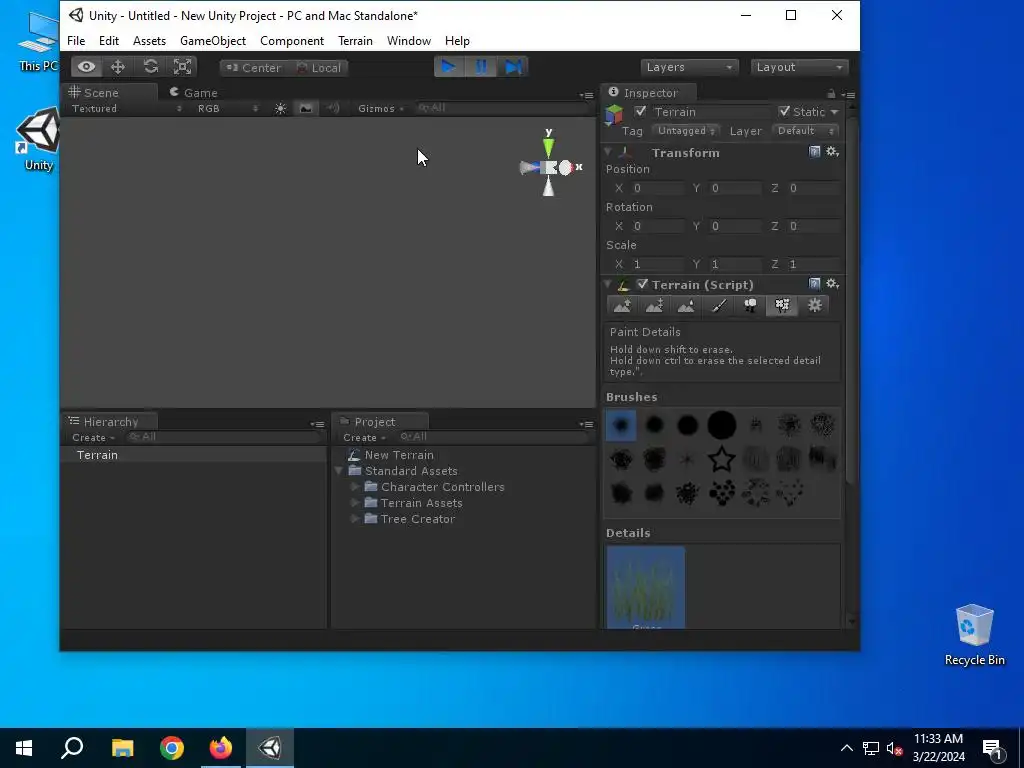
Task: Toggle the Terrain (Script) enabled checkbox
Action: [x=643, y=284]
